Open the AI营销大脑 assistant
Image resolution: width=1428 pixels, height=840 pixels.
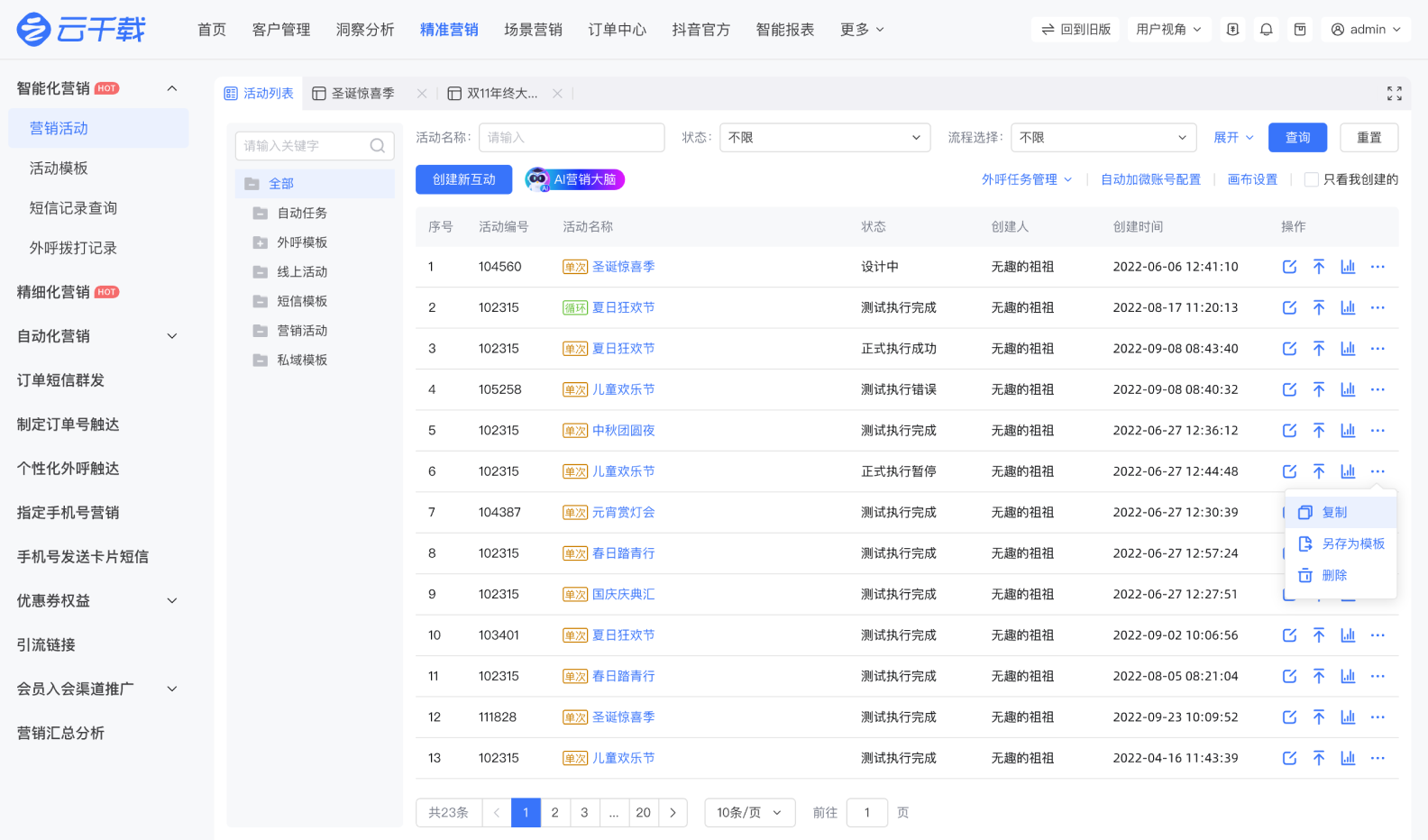click(x=575, y=179)
